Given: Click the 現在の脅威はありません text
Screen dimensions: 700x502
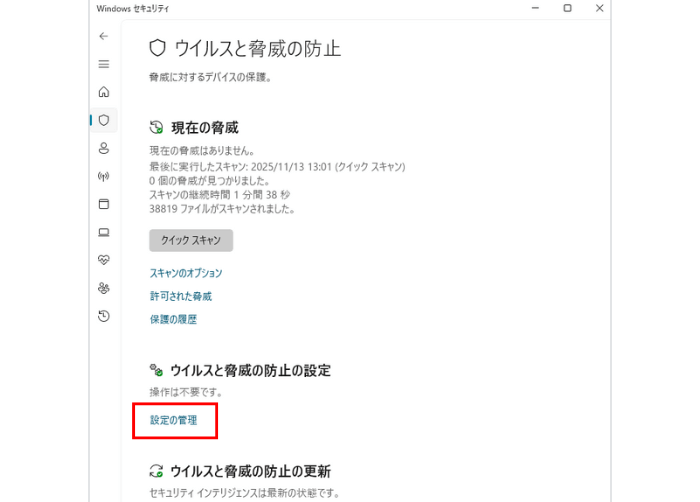Looking at the screenshot, I should 202,151.
